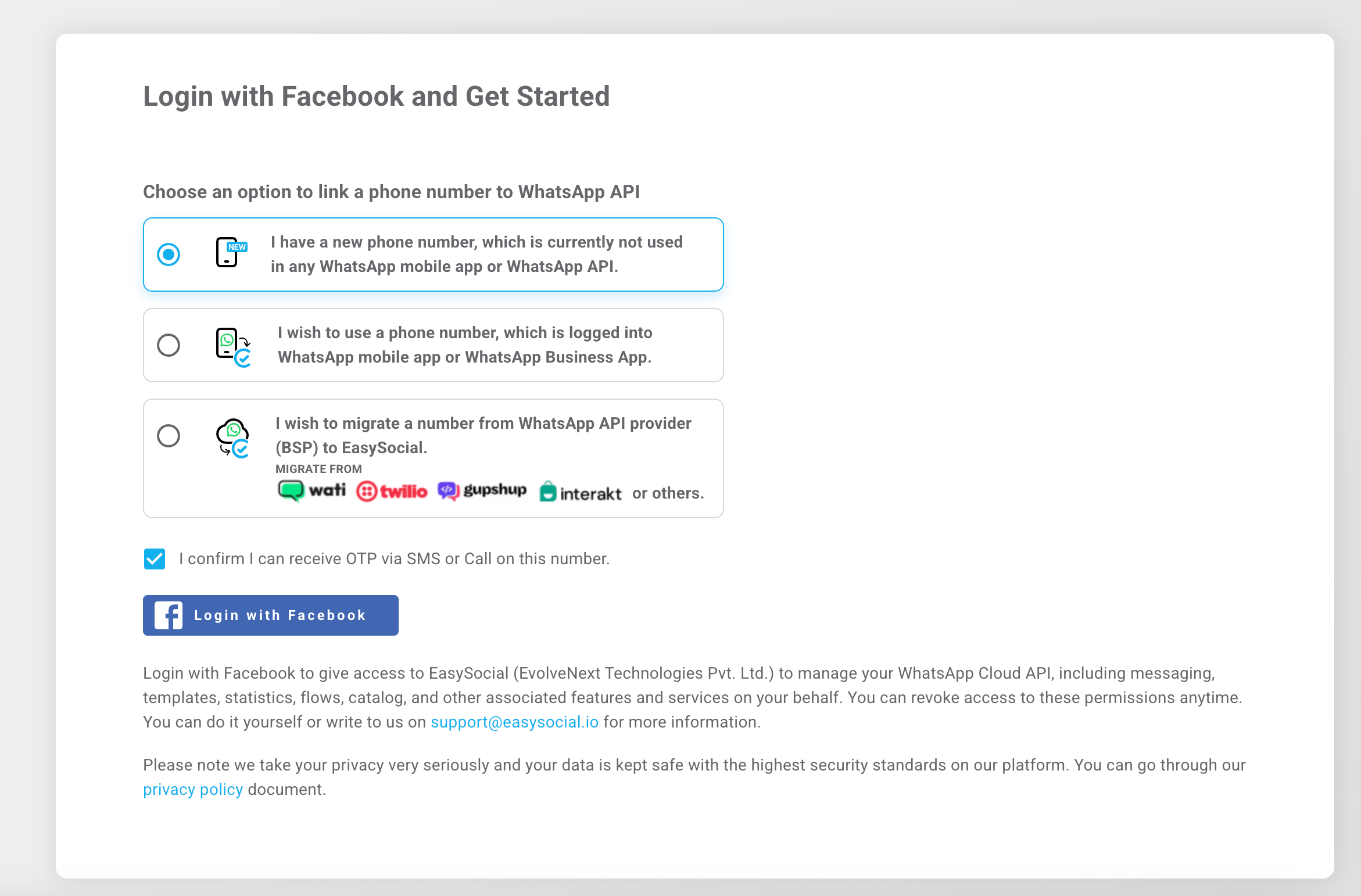
Task: Click the new phone number icon
Action: [231, 253]
